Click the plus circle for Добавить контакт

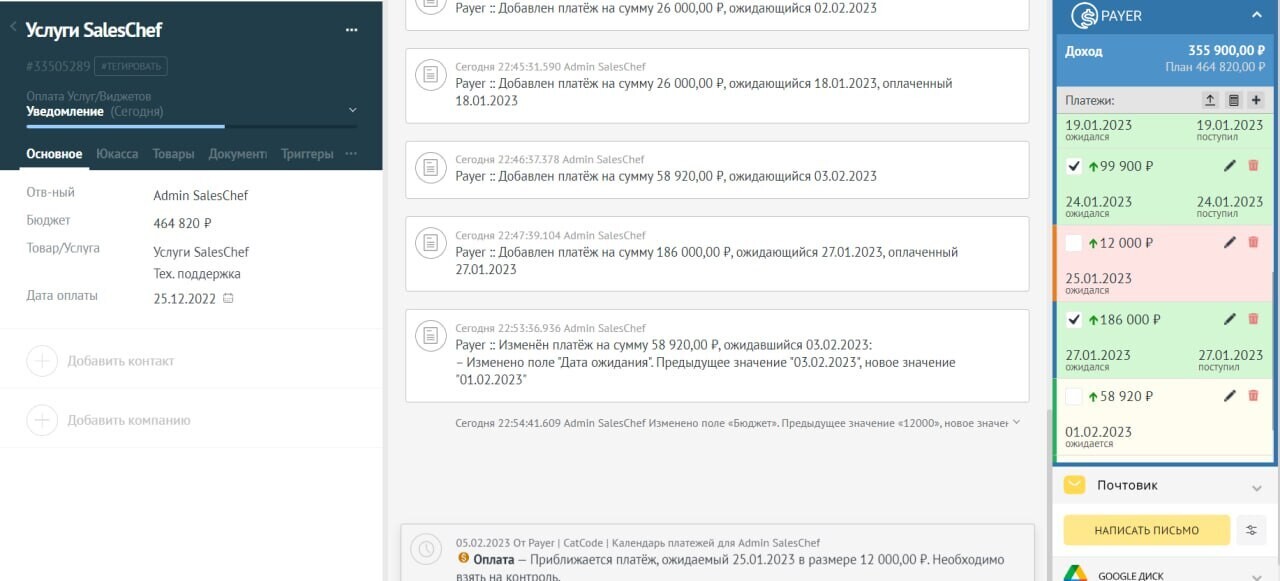pyautogui.click(x=42, y=361)
